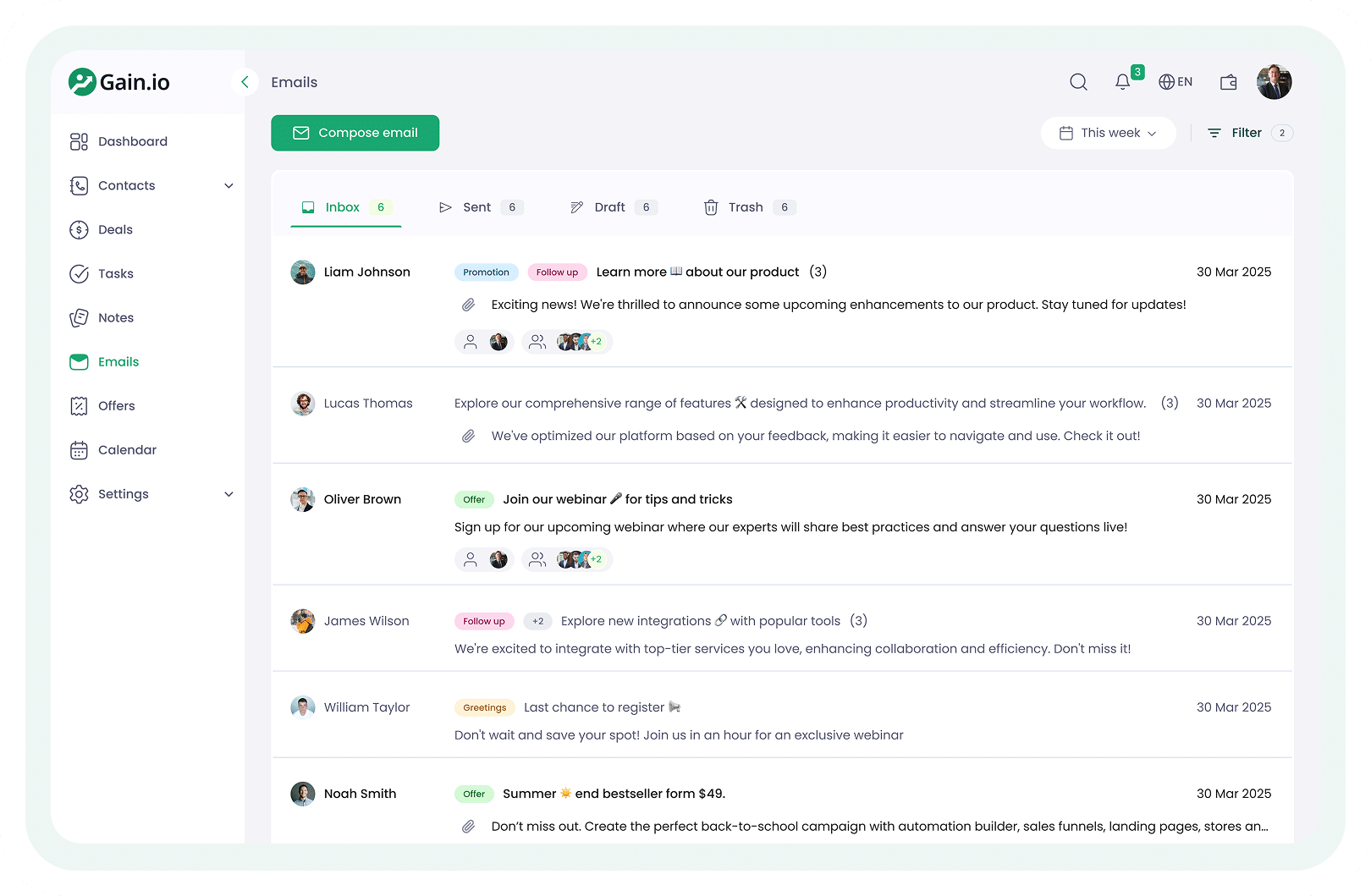Click the Offer tag on Oliver Brown's email
Viewport: 1371px width, 896px height.
pos(474,499)
